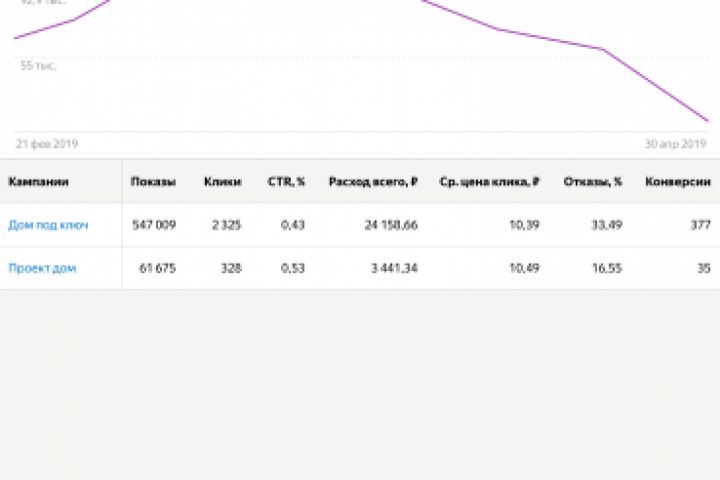Click the 21 фев 2019 chart date label

pyautogui.click(x=47, y=144)
